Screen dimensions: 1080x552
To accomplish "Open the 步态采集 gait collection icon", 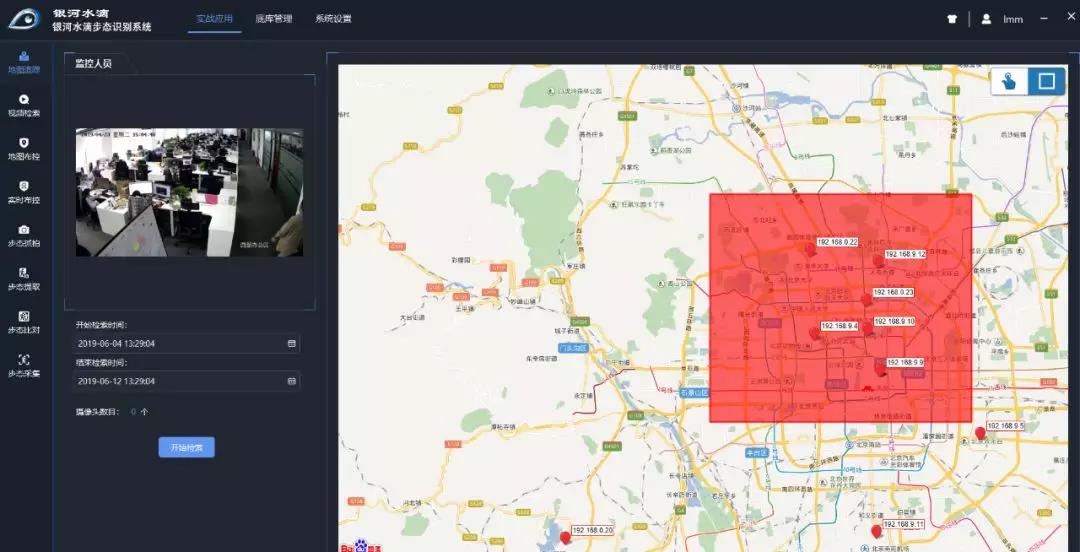I will pyautogui.click(x=24, y=360).
